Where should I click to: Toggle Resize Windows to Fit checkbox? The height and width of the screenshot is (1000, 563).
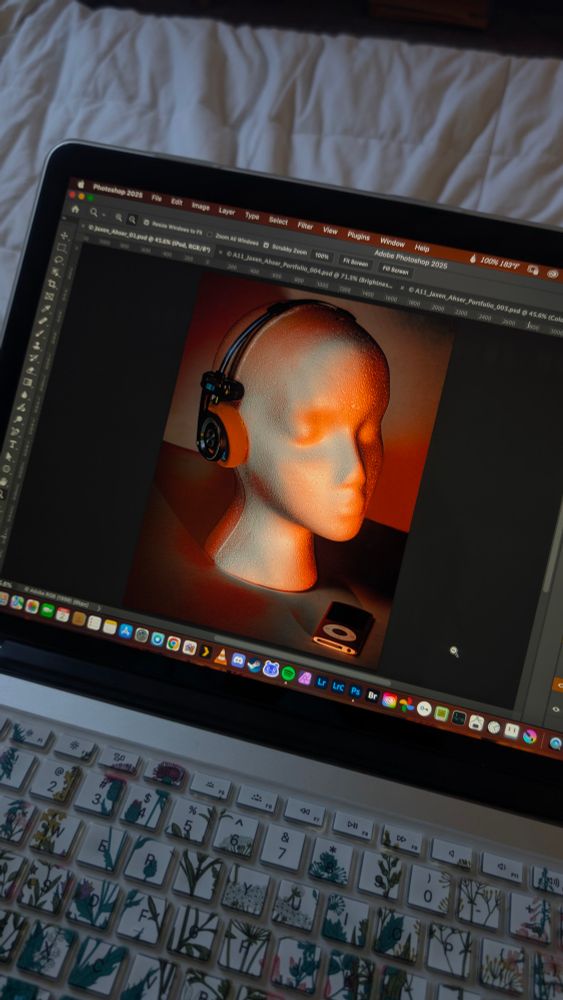pyautogui.click(x=147, y=223)
